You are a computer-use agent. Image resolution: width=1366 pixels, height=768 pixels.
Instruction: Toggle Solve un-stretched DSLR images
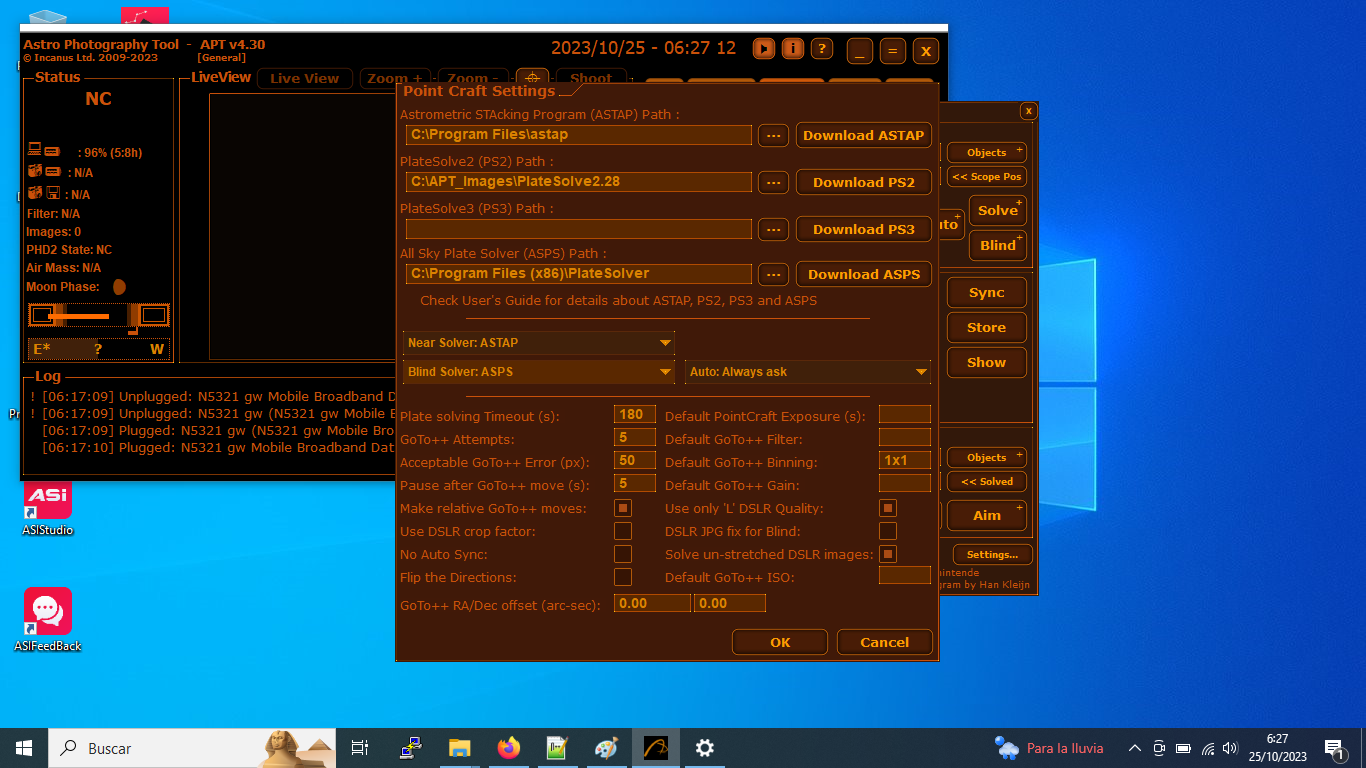pyautogui.click(x=888, y=554)
